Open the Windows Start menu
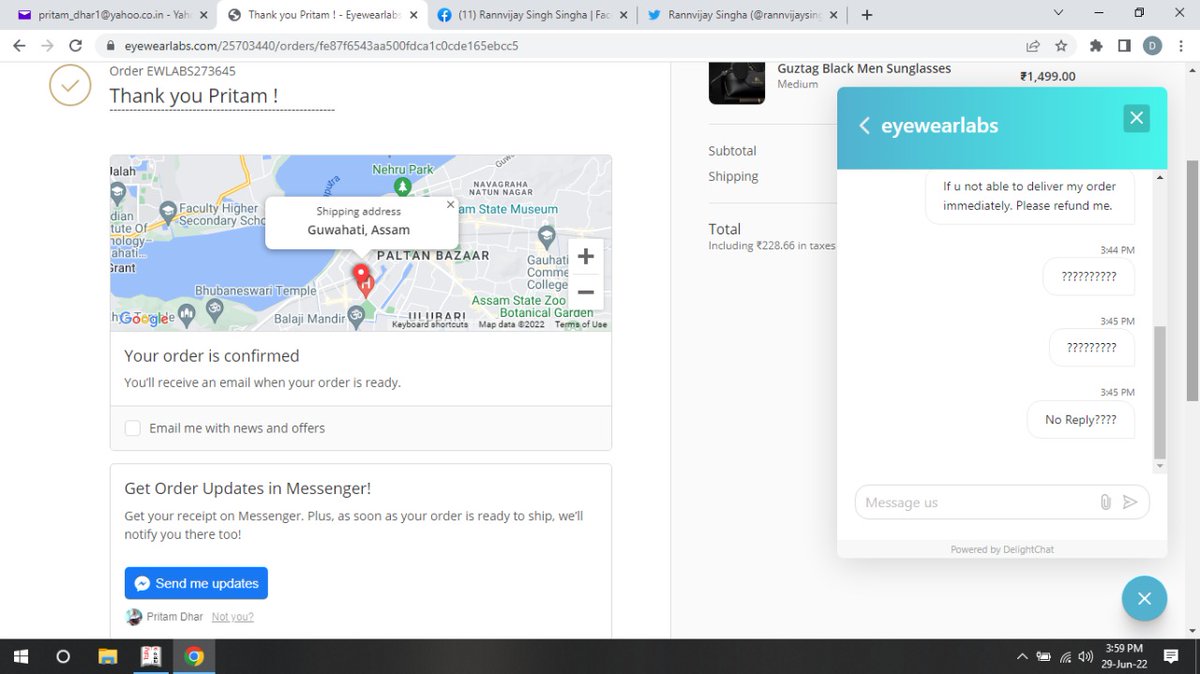 [20, 657]
